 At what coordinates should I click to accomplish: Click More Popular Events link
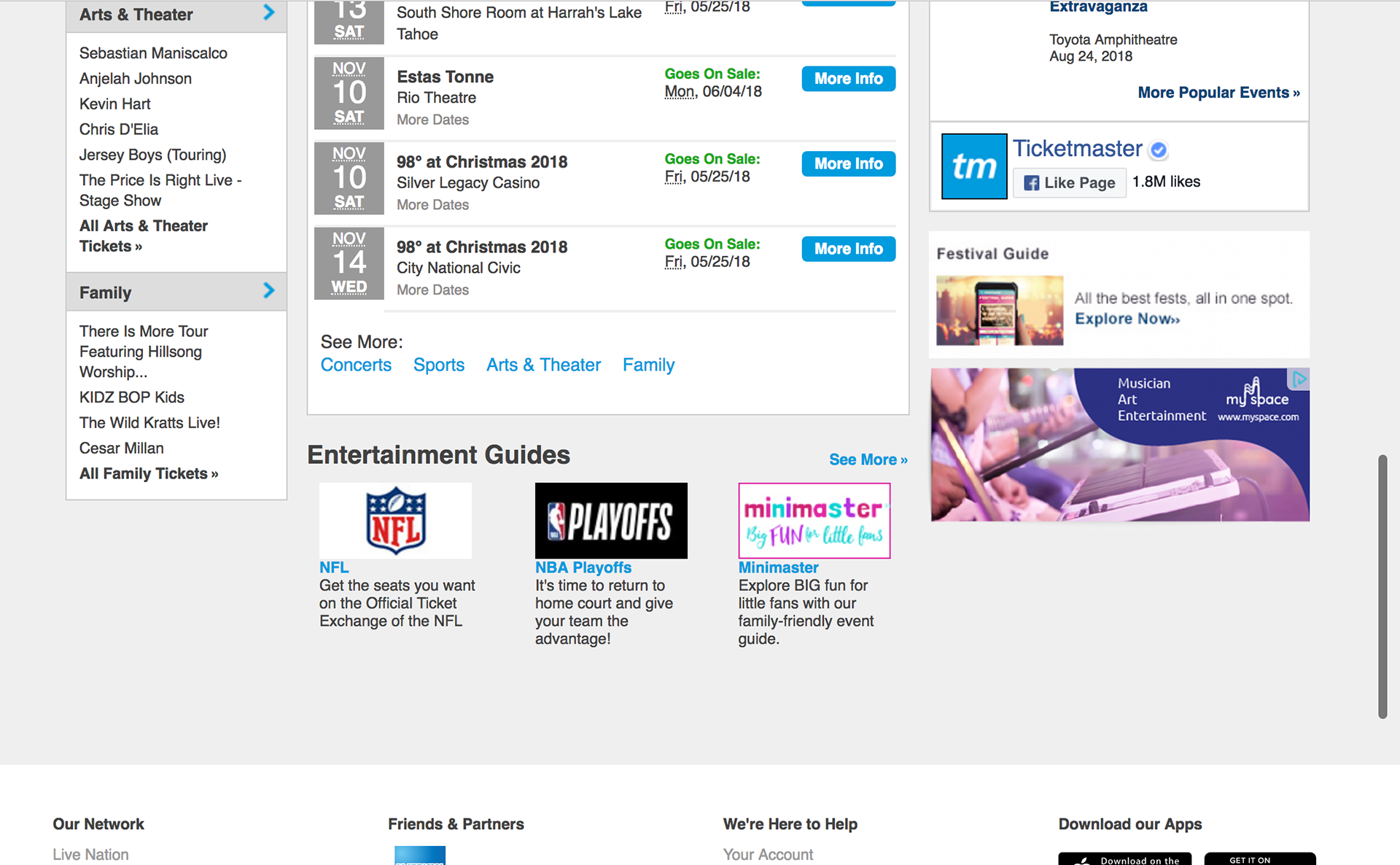(x=1218, y=93)
